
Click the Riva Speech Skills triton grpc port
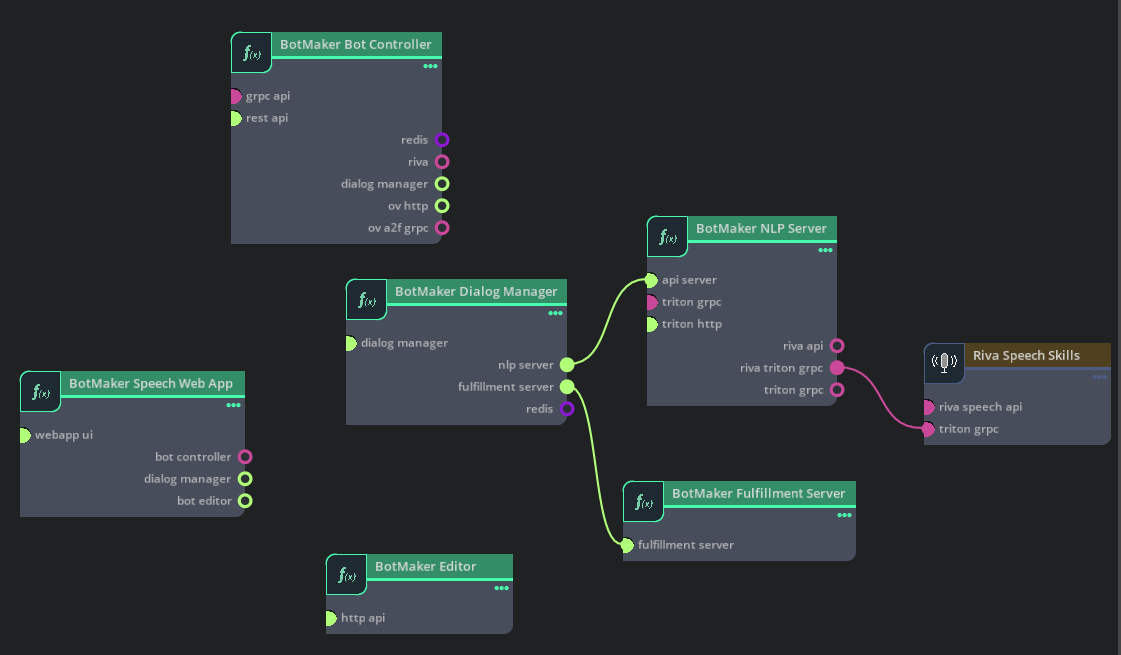coord(929,429)
